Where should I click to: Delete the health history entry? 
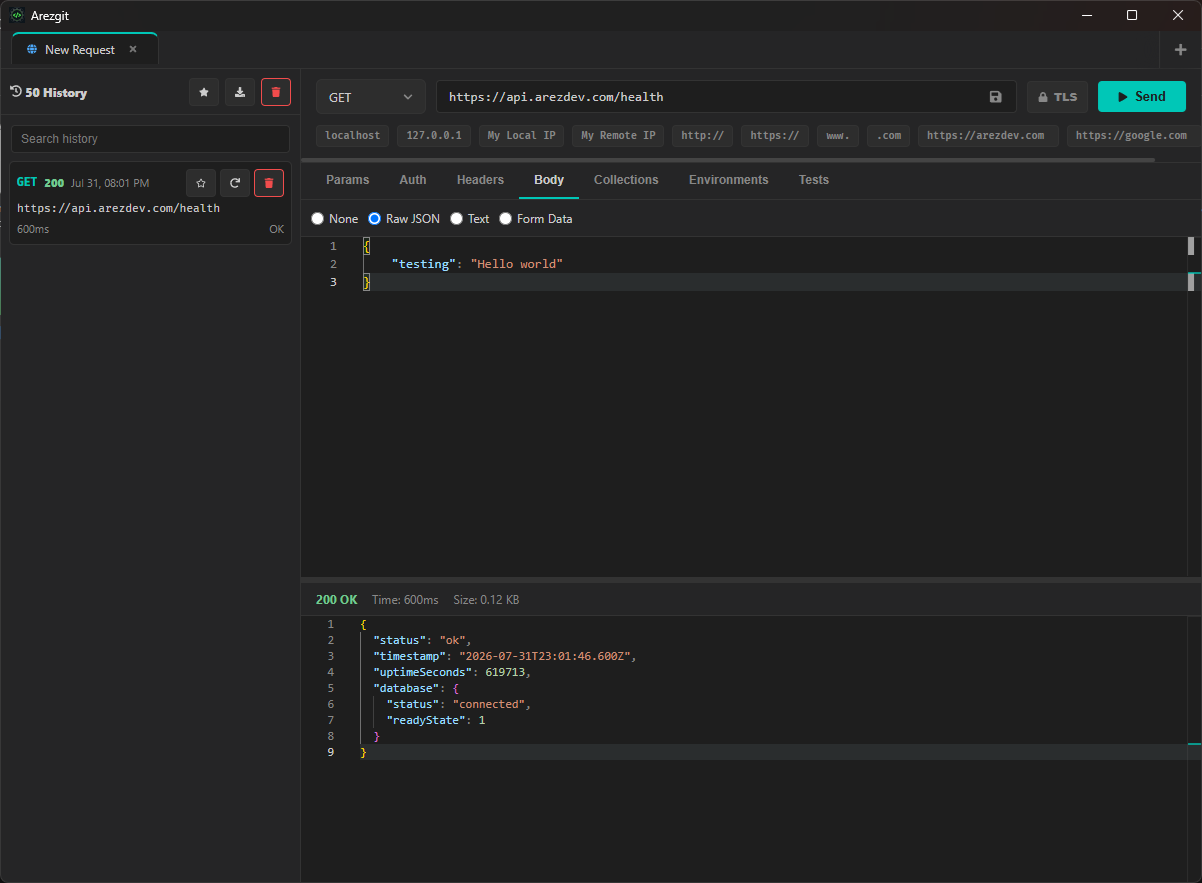(269, 183)
